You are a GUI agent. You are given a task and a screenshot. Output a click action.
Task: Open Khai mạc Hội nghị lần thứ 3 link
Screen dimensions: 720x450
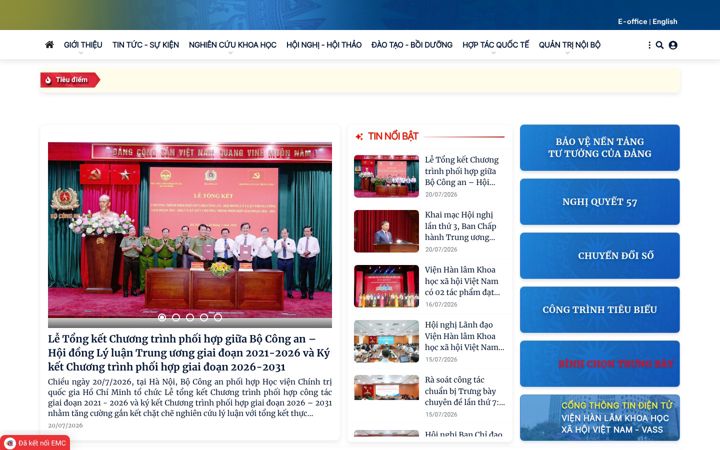click(461, 226)
